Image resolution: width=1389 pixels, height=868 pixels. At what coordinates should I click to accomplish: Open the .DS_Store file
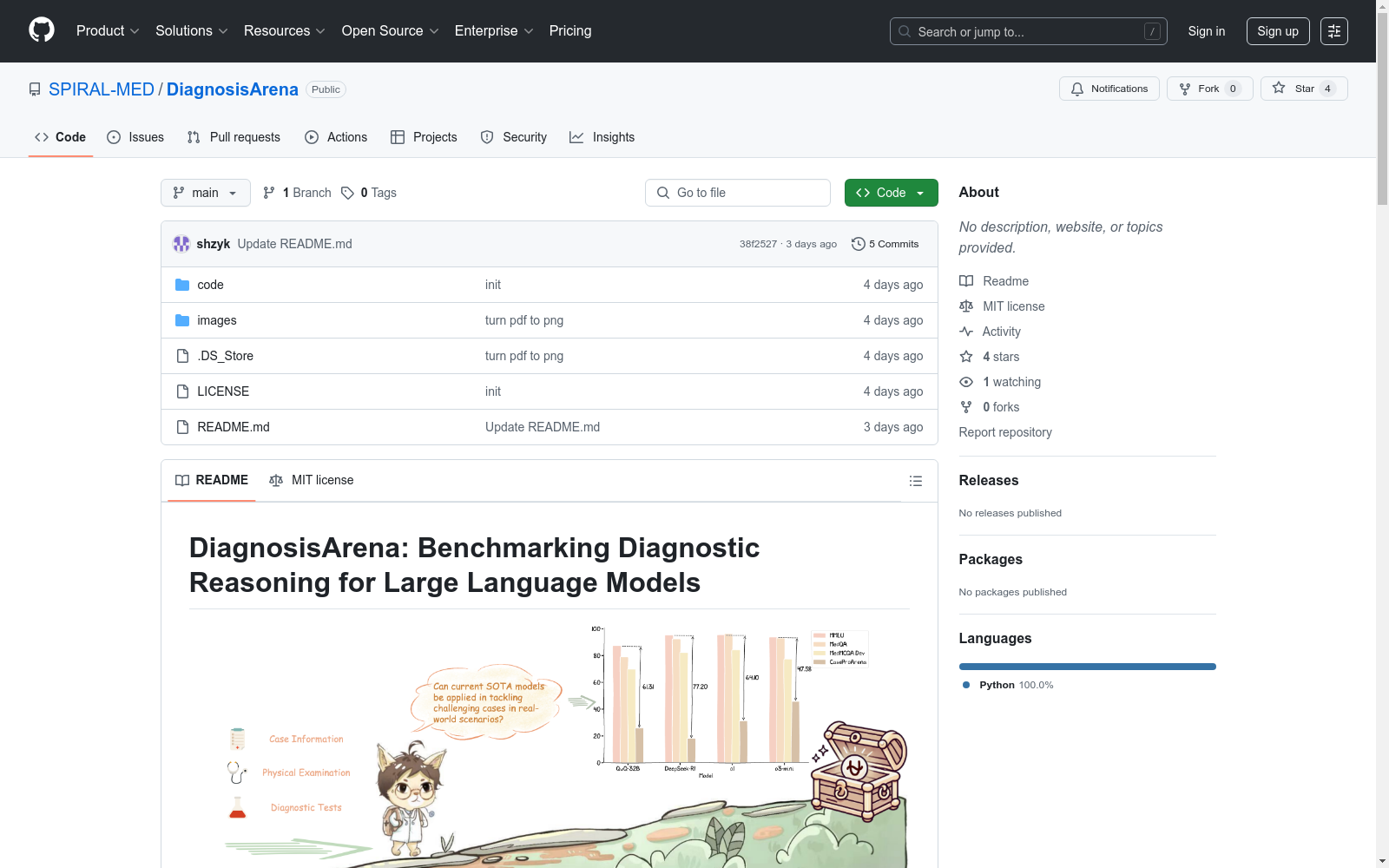[x=226, y=356]
